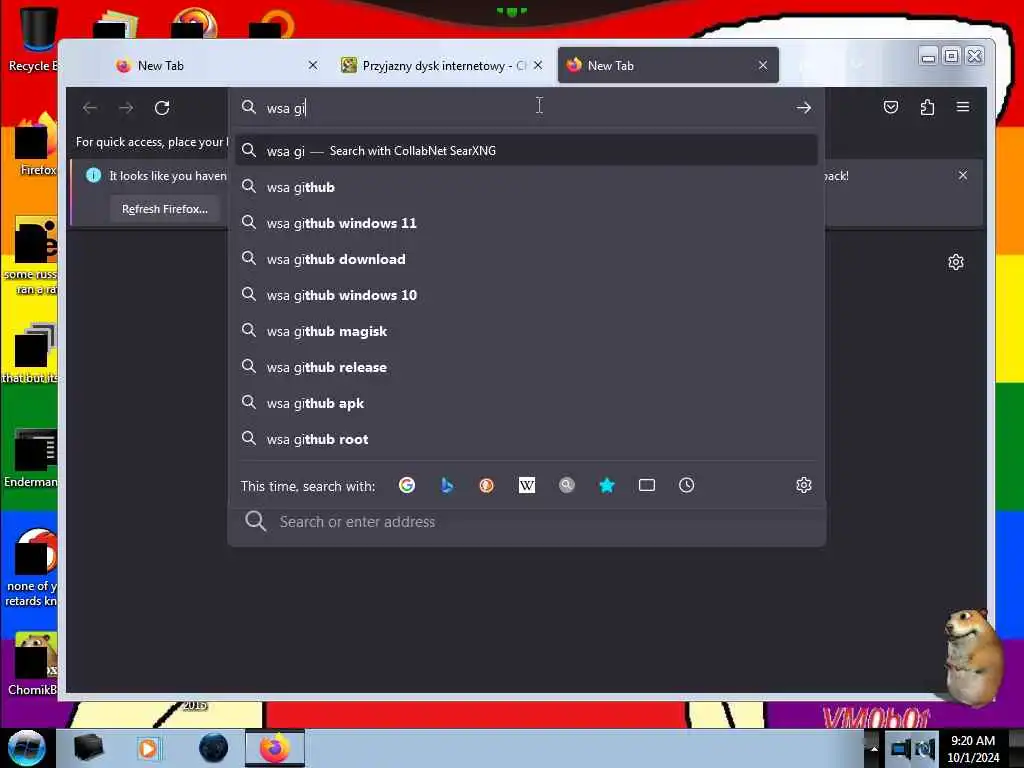1024x768 pixels.
Task: Select the ChomikBox desktop icon
Action: (33, 663)
